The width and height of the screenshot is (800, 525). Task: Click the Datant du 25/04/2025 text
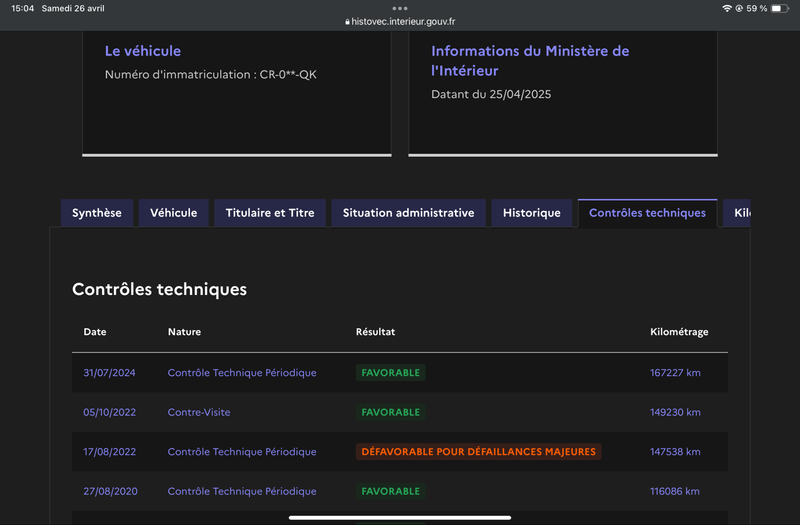491,94
